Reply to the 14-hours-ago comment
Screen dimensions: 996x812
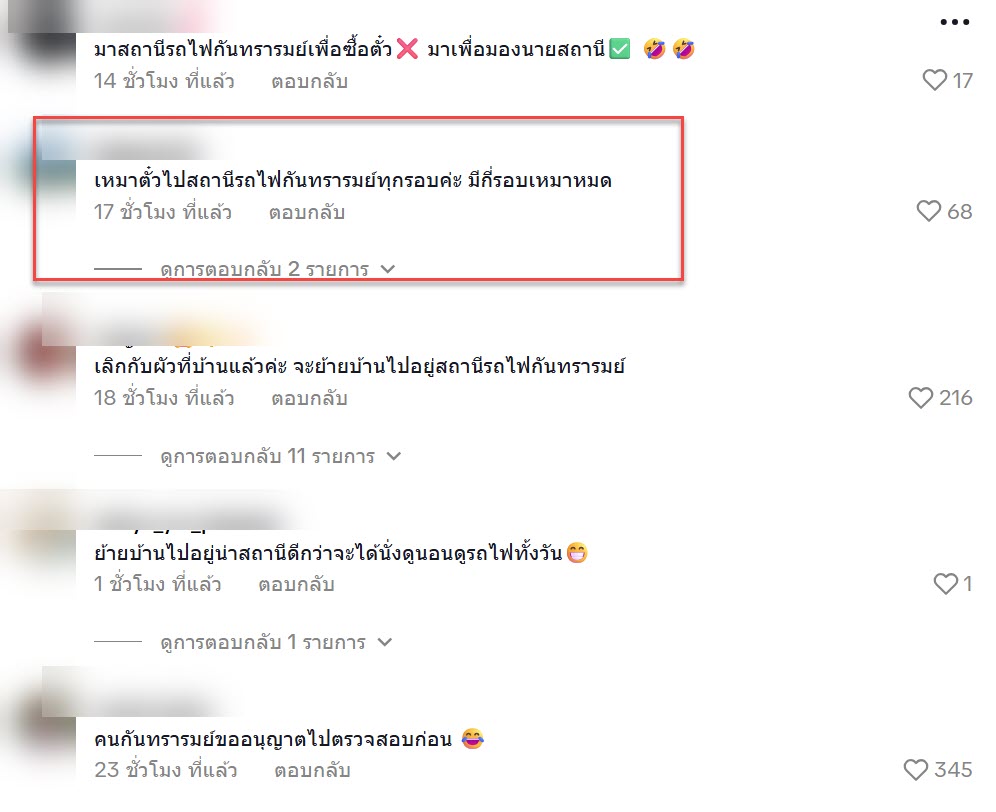pyautogui.click(x=309, y=81)
